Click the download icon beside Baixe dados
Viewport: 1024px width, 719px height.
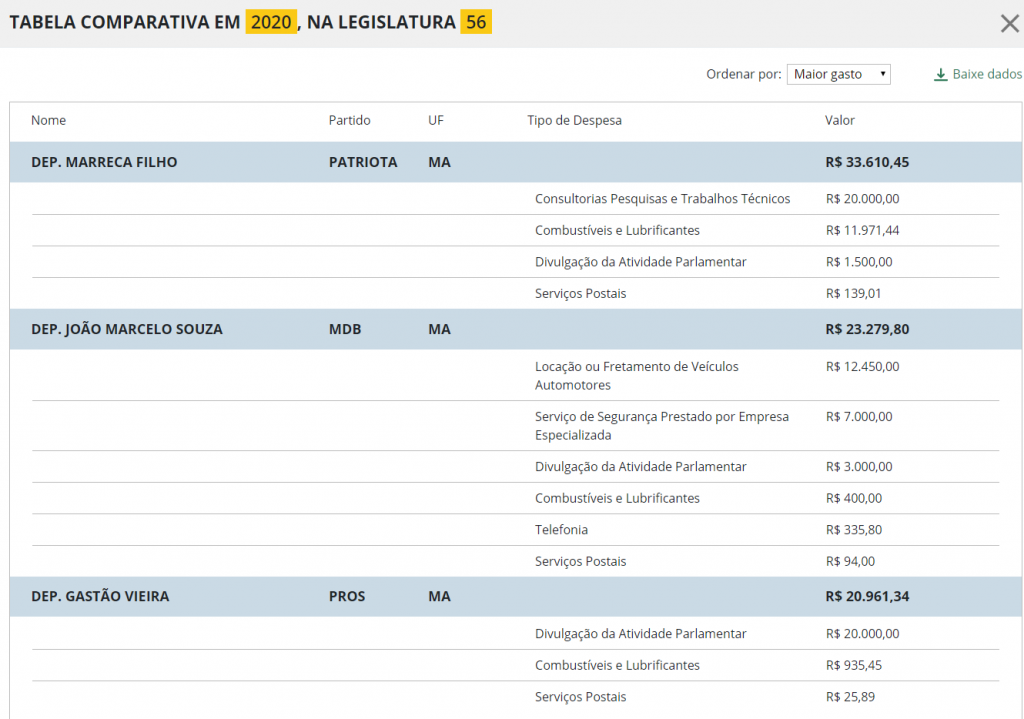(940, 75)
